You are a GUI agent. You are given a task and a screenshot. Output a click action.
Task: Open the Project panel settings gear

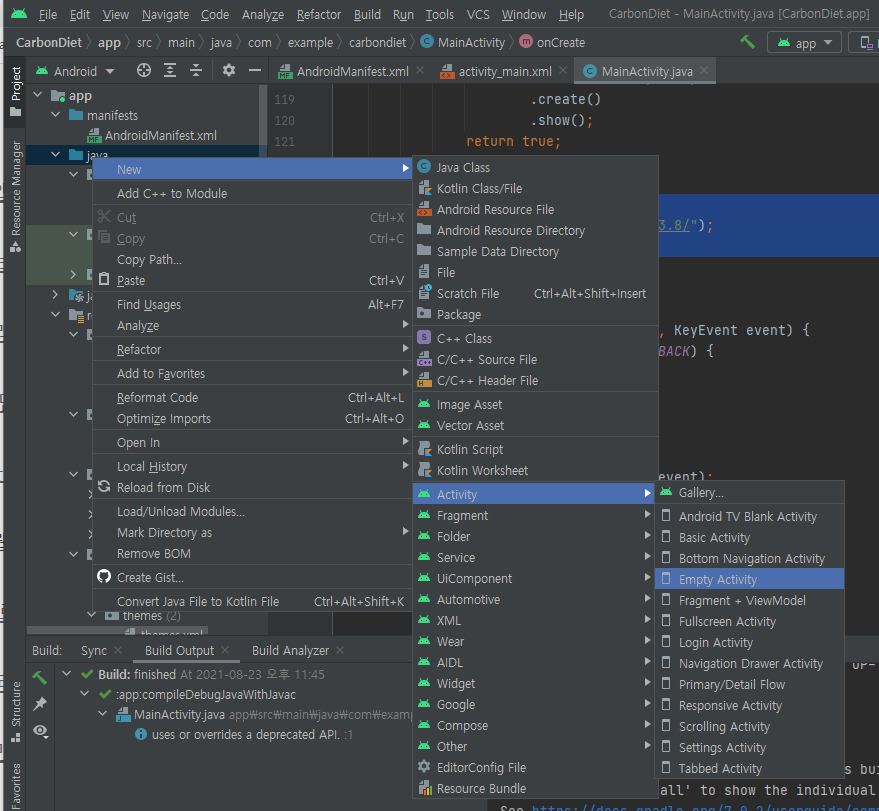(x=229, y=71)
